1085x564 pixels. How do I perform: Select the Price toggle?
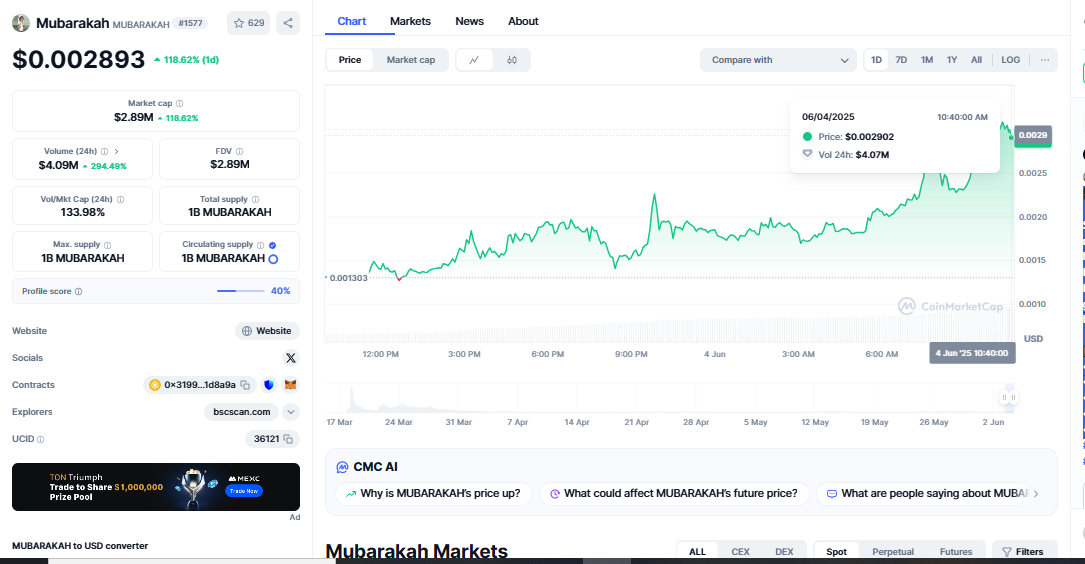pyautogui.click(x=349, y=60)
